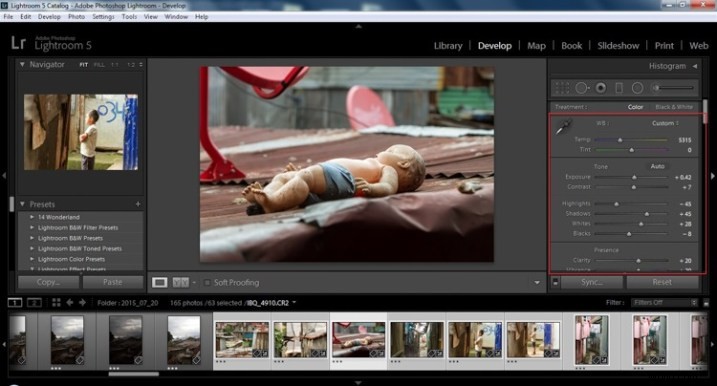The image size is (717, 386).
Task: Switch to Loupe view in toolbar
Action: pos(160,282)
